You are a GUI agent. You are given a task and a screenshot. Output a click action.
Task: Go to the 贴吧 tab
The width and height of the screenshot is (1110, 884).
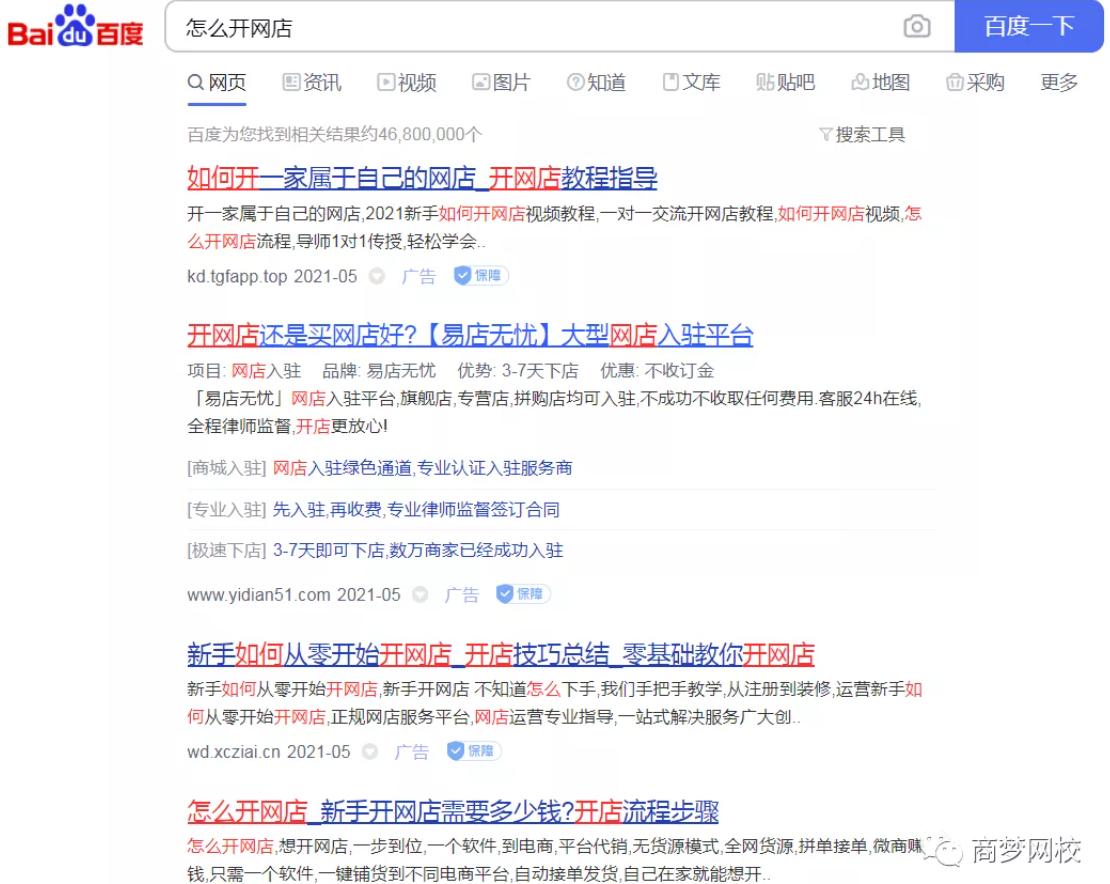785,83
